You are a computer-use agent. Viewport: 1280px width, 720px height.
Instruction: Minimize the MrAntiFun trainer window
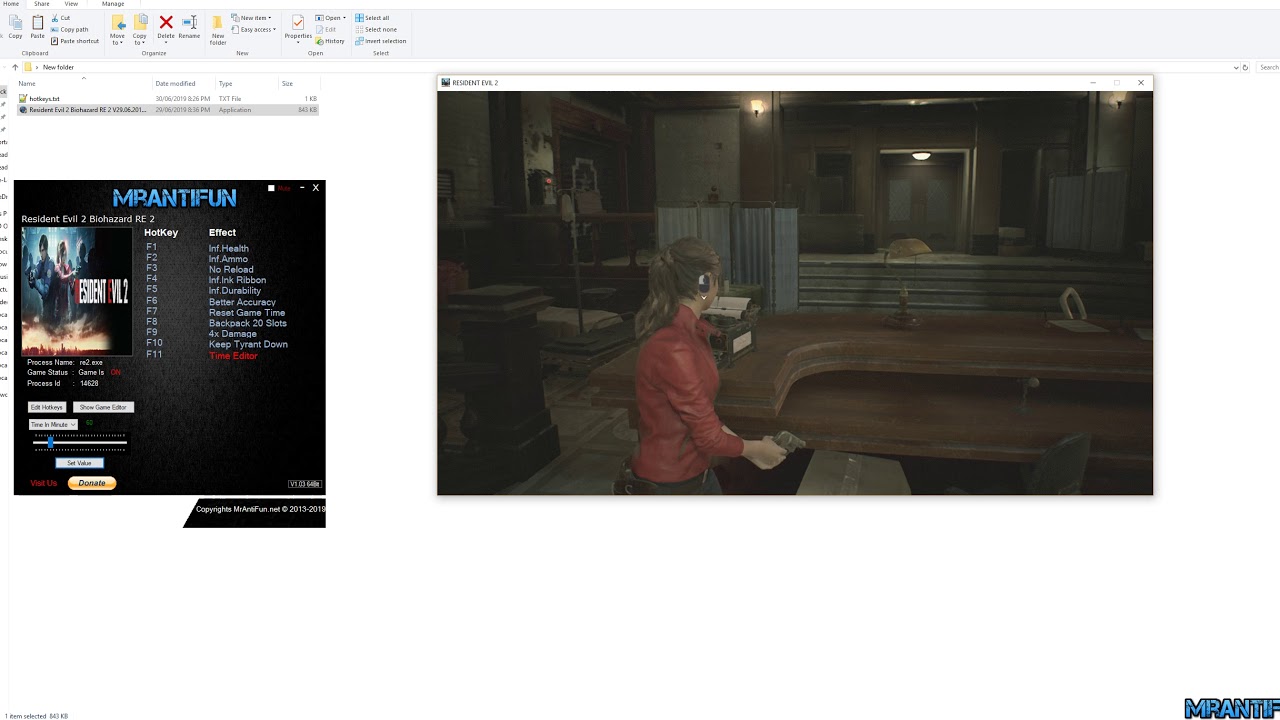click(302, 188)
